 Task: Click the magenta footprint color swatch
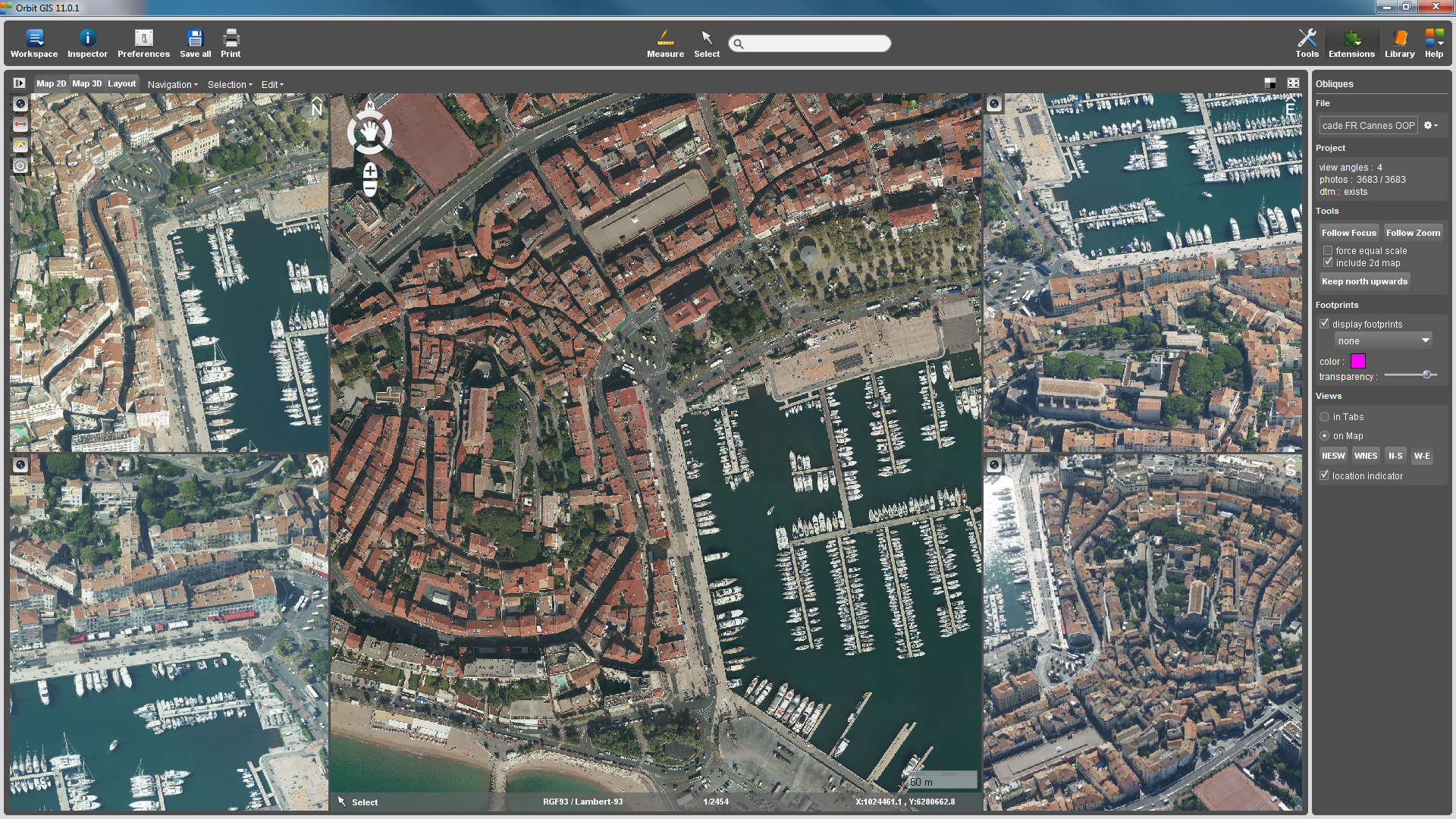[x=1357, y=362]
